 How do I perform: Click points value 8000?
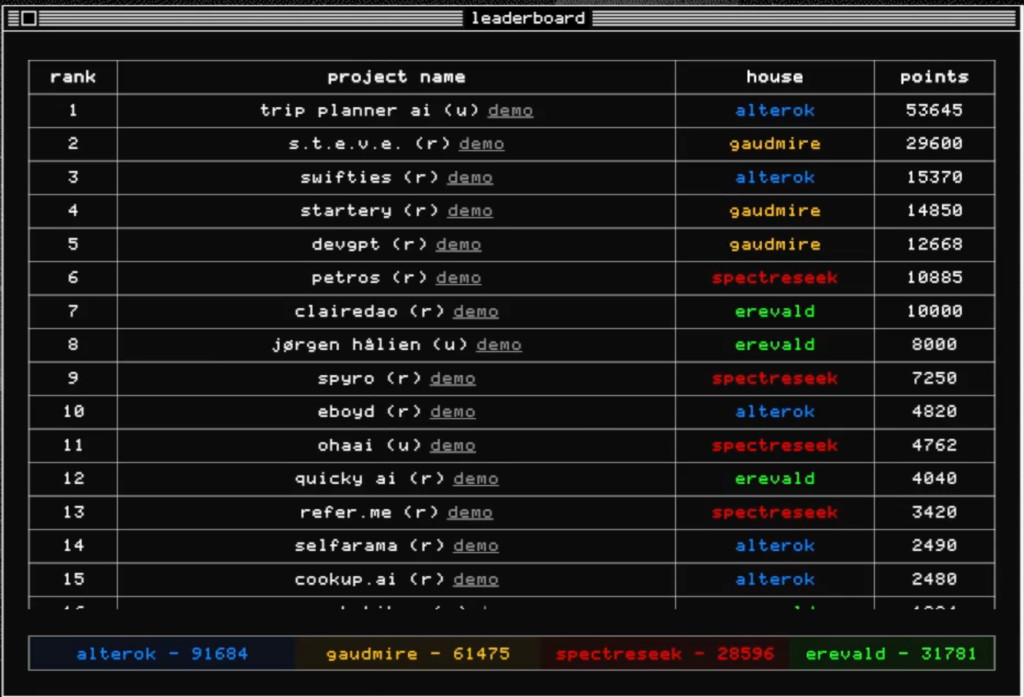coord(935,345)
